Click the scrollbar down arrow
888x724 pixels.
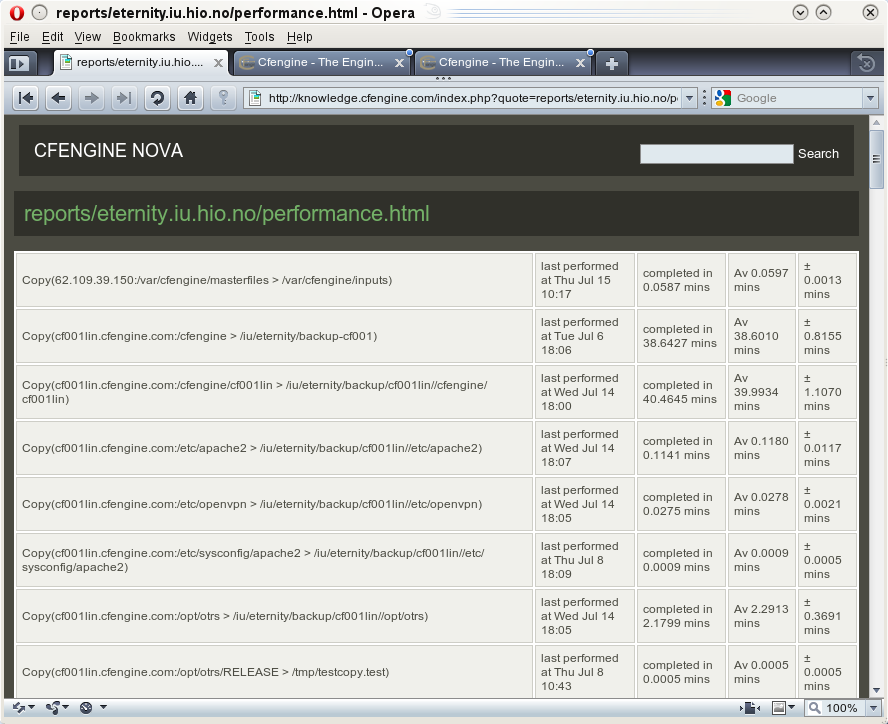coord(876,691)
